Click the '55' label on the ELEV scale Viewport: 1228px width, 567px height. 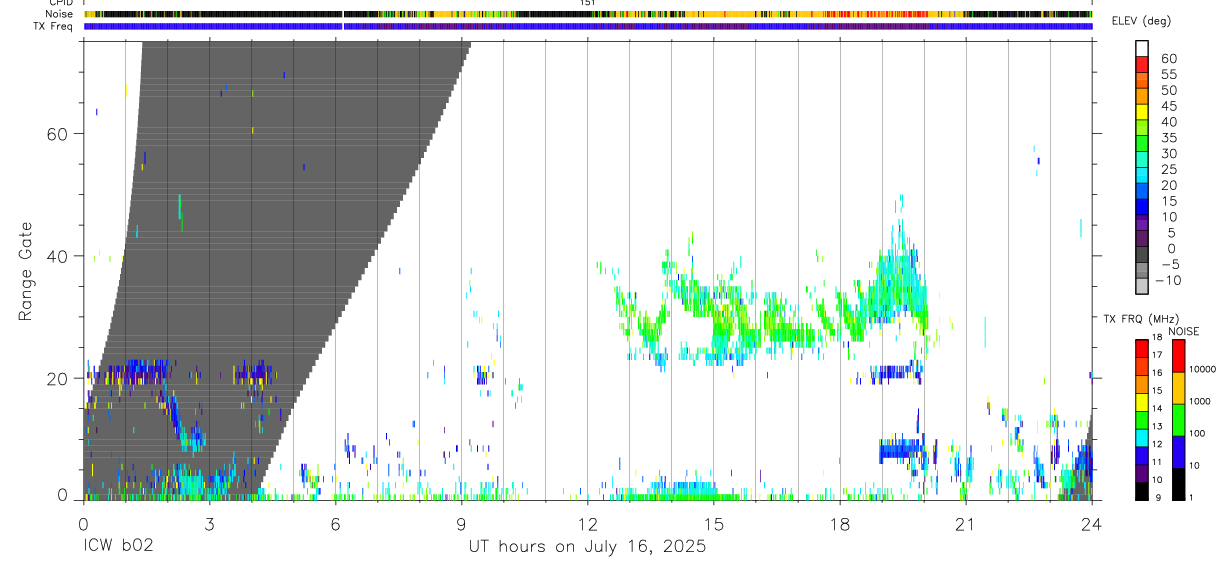[1168, 75]
